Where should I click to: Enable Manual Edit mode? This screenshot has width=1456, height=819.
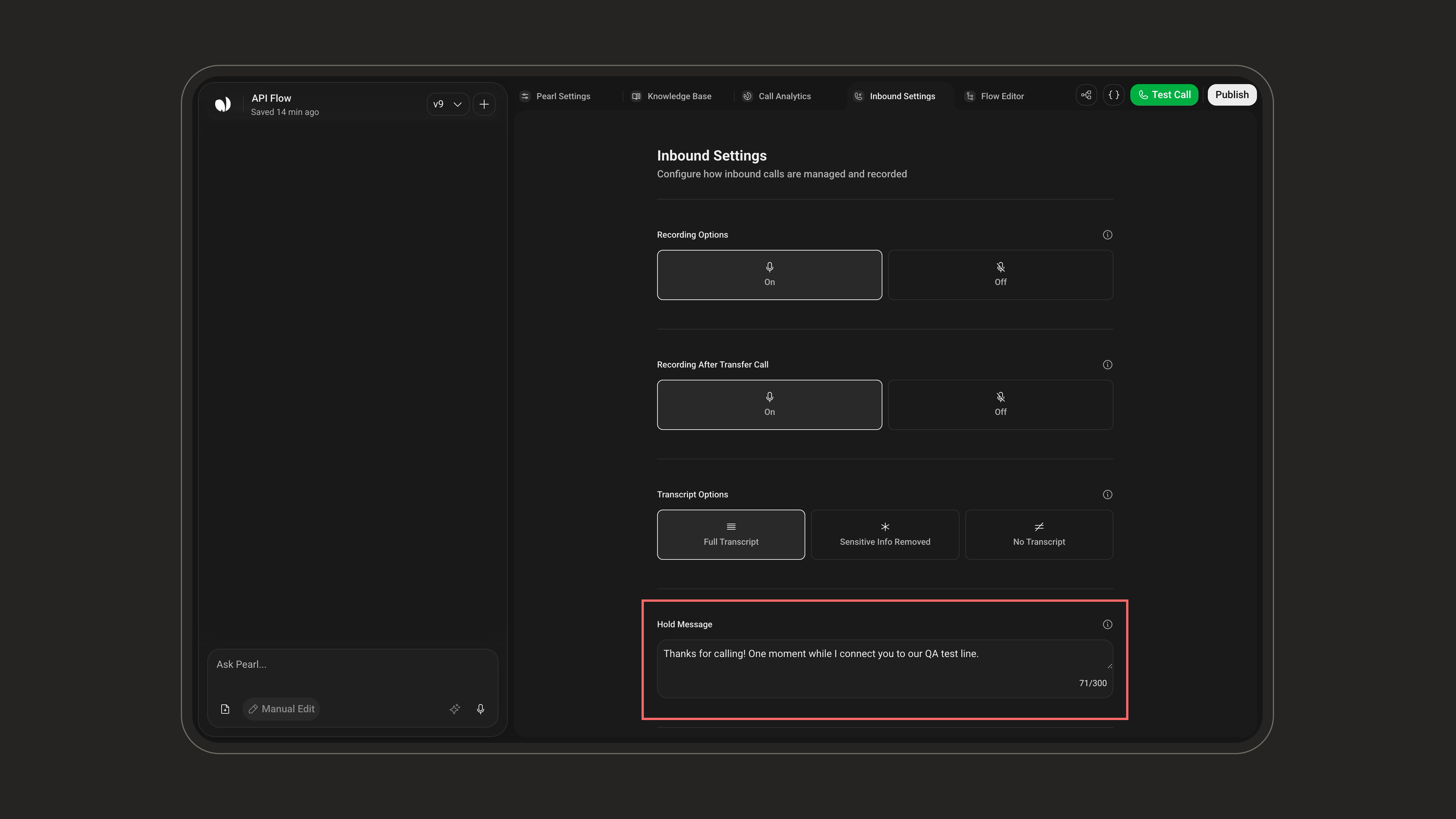281,709
